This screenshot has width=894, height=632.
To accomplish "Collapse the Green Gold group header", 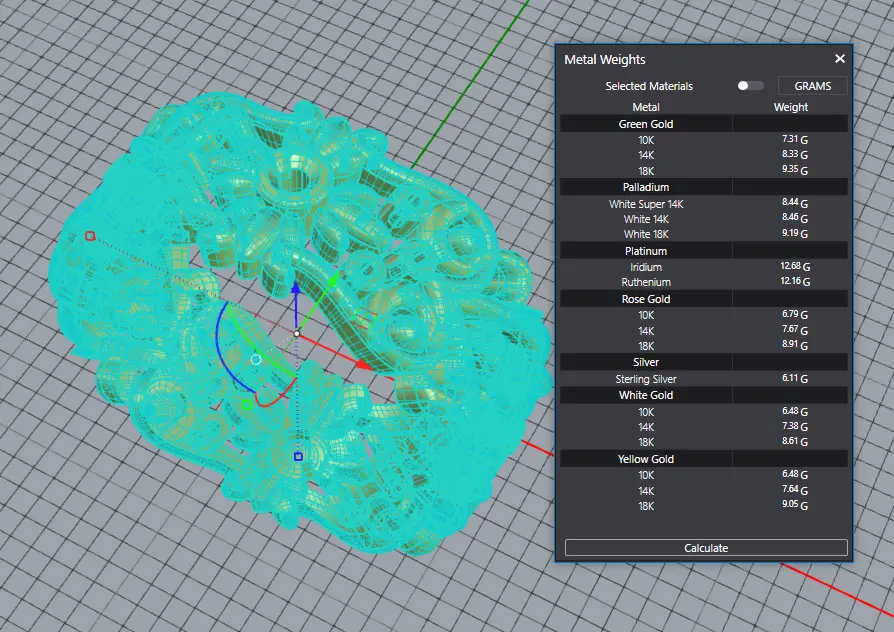I will [x=646, y=124].
